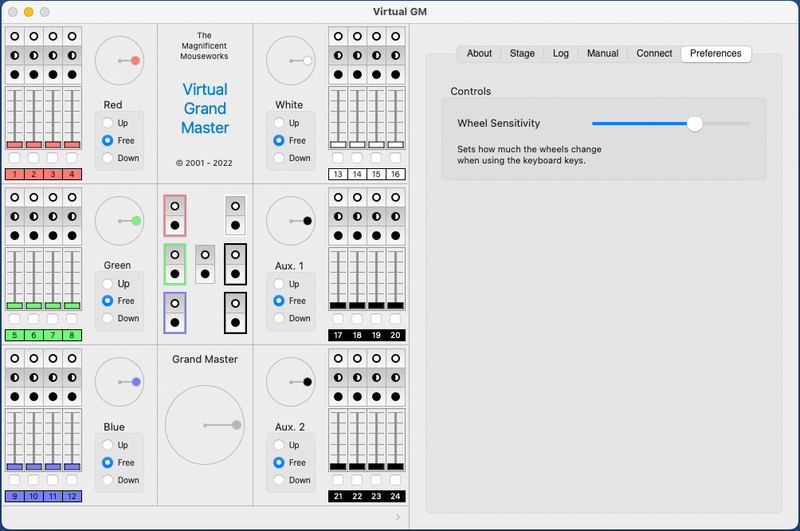
Task: Open the Manual tab
Action: click(x=602, y=53)
